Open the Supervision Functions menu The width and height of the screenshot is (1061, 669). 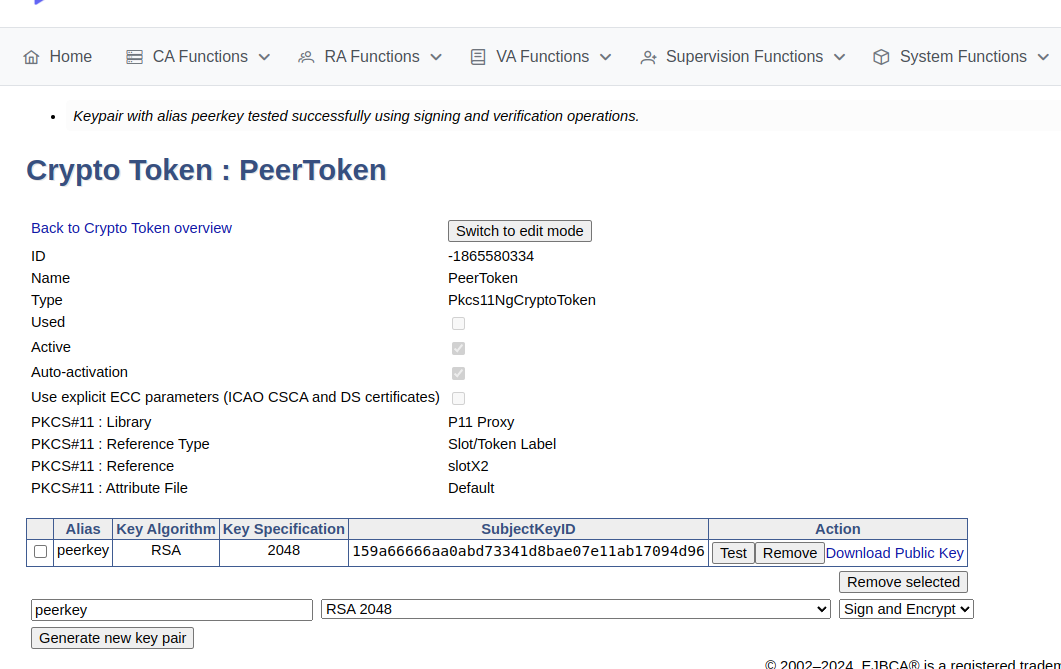tap(744, 57)
